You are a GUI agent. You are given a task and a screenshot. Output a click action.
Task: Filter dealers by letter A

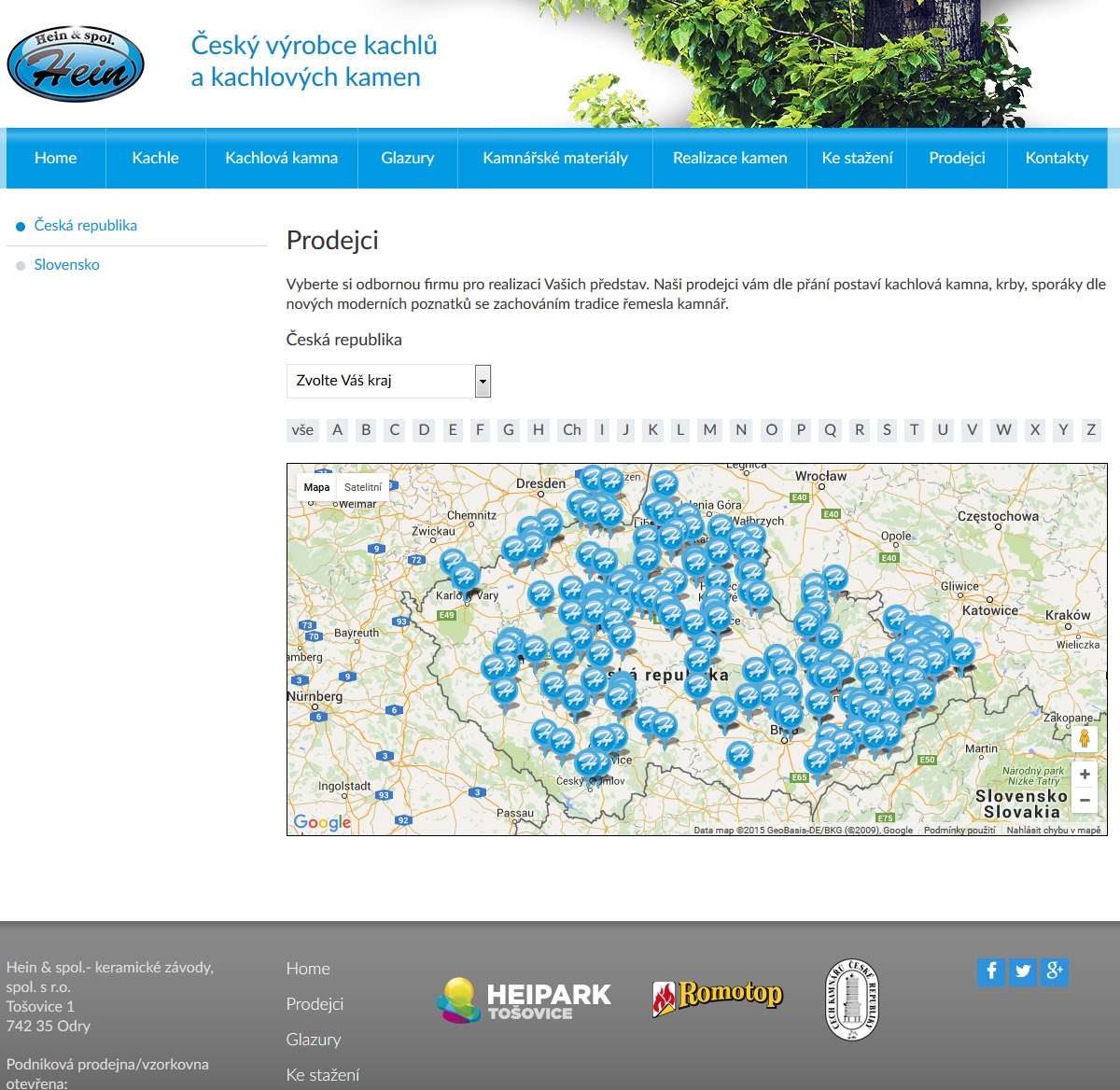coord(338,430)
